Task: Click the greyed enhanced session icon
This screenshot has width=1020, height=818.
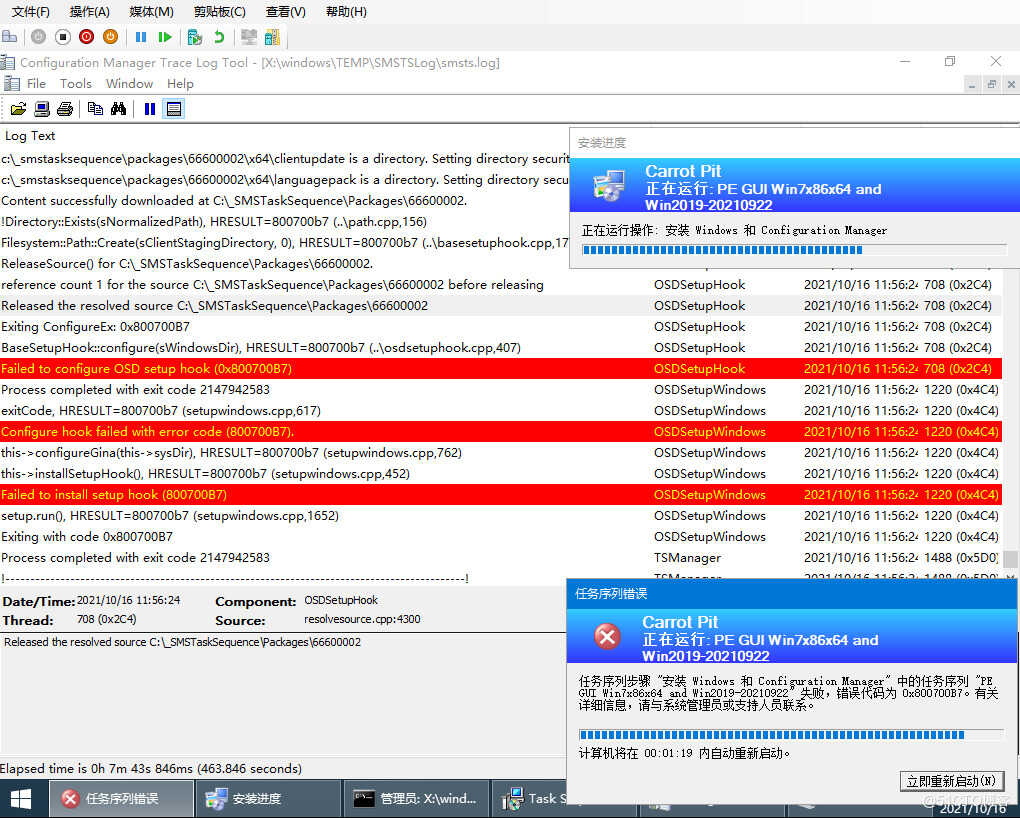Action: (x=248, y=37)
